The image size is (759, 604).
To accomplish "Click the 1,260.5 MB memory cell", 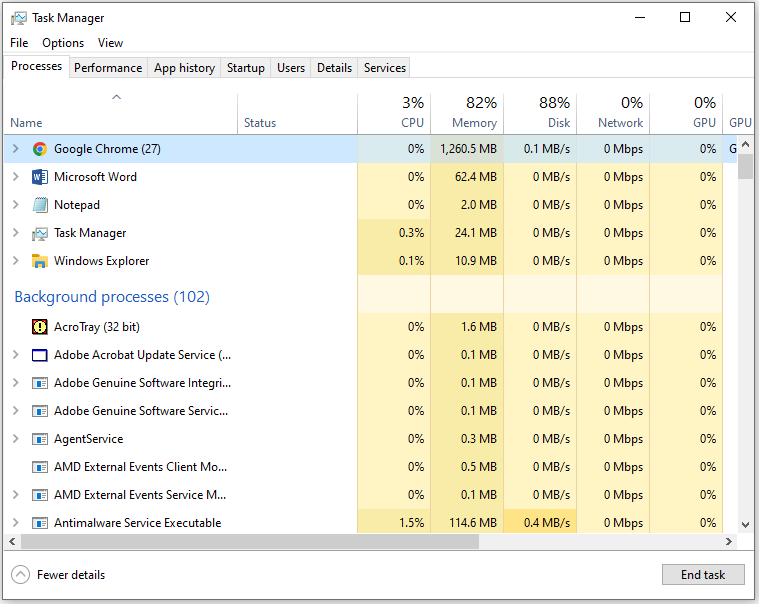I will tap(467, 149).
